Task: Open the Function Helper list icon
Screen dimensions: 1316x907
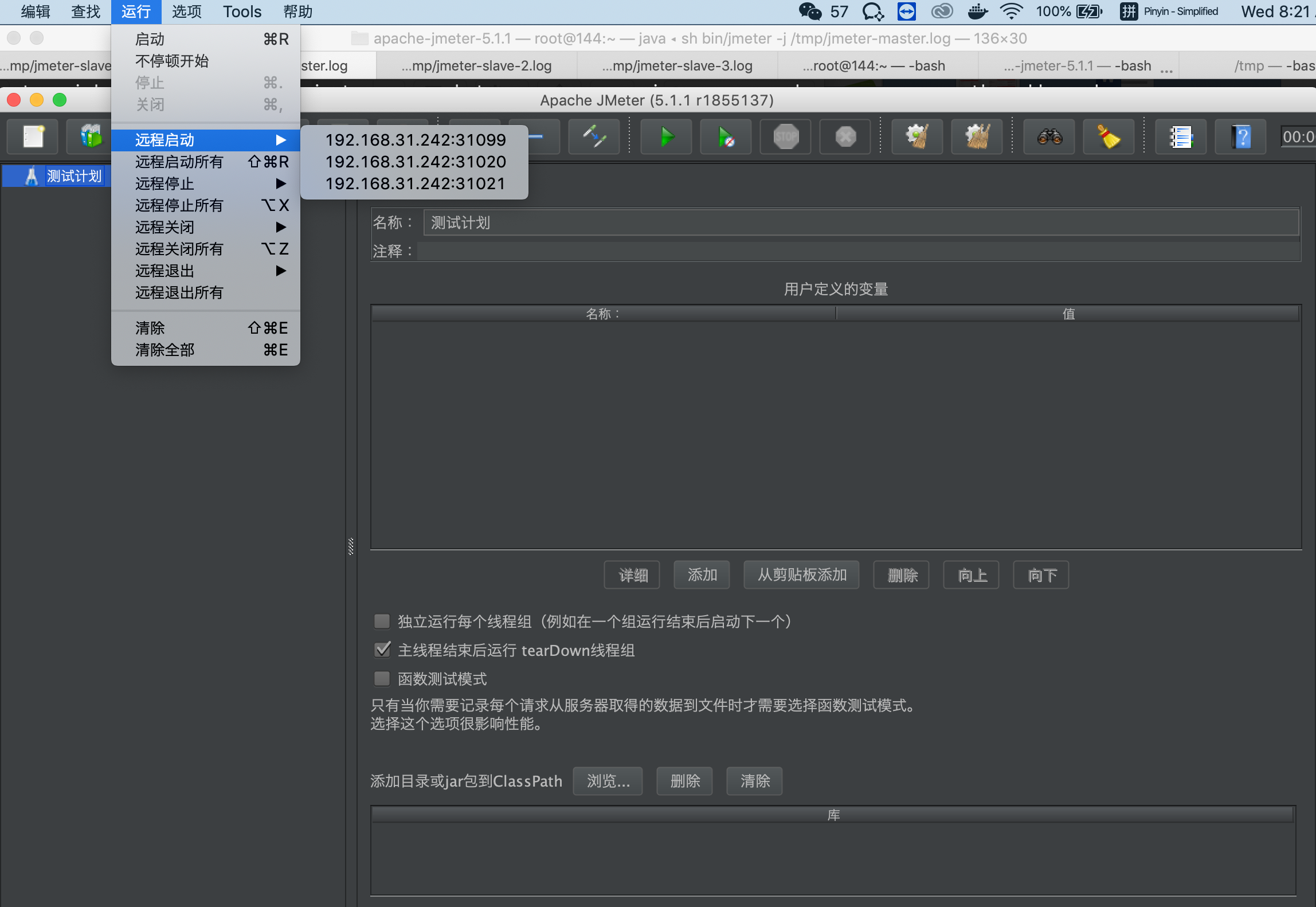Action: click(1181, 137)
